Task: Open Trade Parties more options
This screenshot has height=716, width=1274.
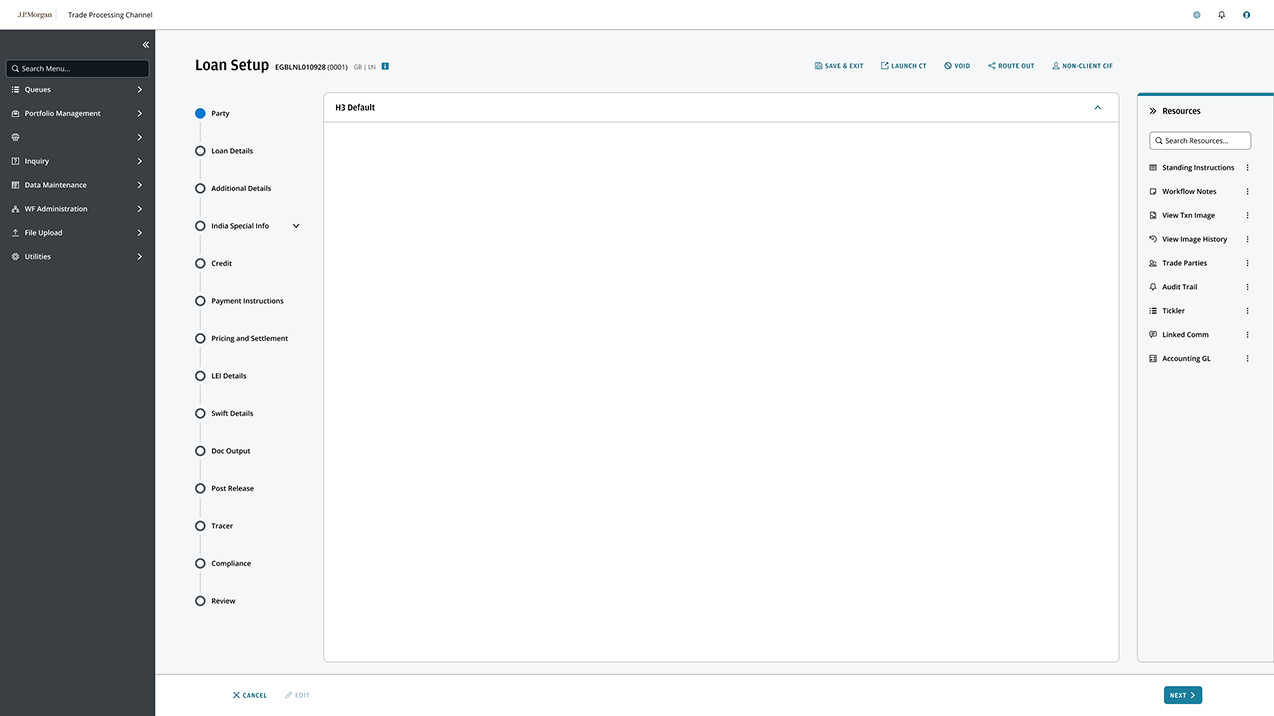Action: click(1248, 263)
